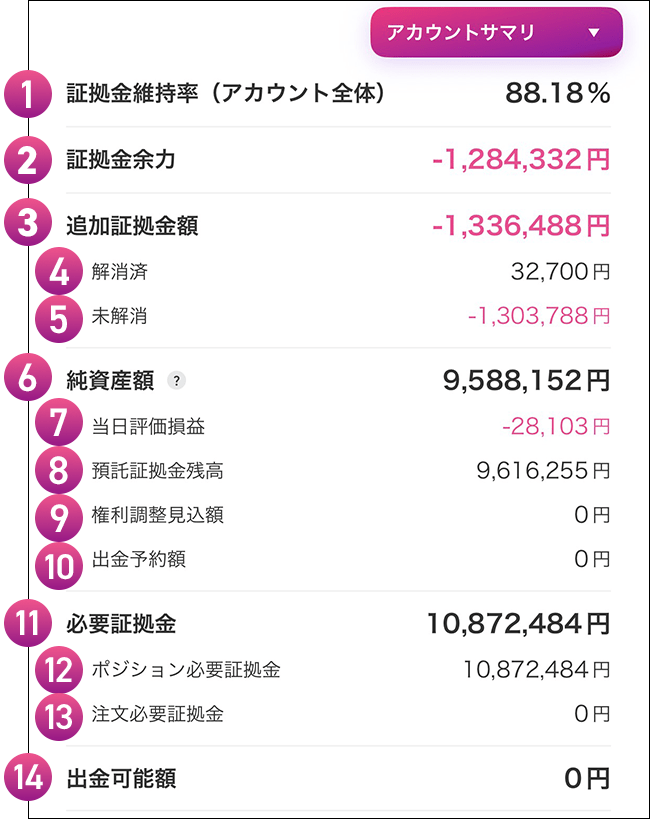Click the numbered badge 2 next to 証拠金余力
Viewport: 650px width, 819px height.
pyautogui.click(x=27, y=160)
